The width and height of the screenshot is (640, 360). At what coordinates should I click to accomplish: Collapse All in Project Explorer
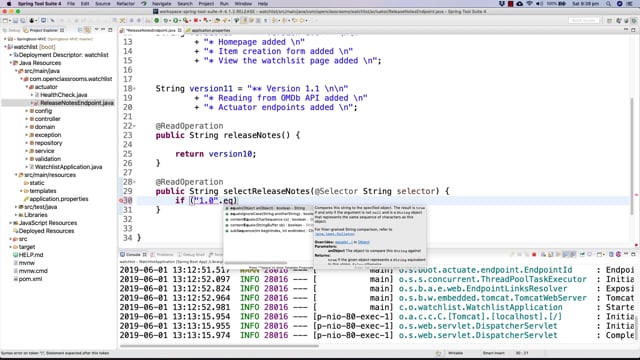pyautogui.click(x=80, y=30)
